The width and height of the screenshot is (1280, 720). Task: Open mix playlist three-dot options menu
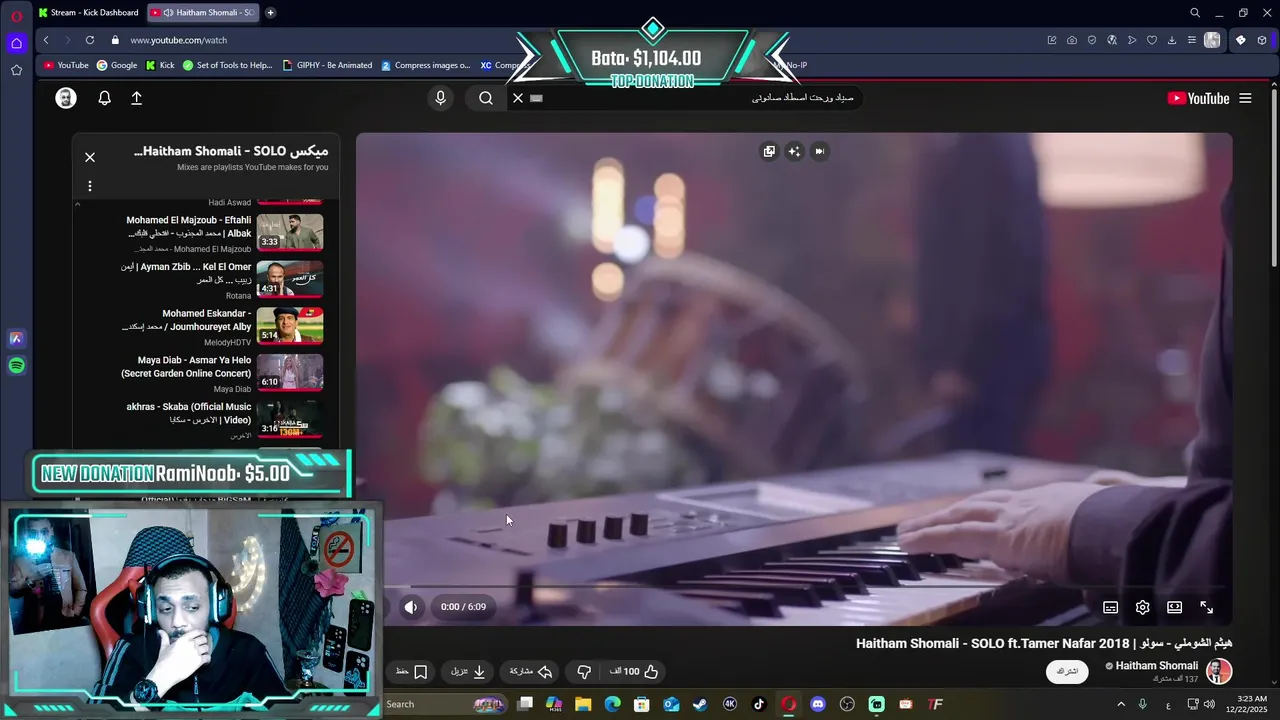tap(90, 186)
